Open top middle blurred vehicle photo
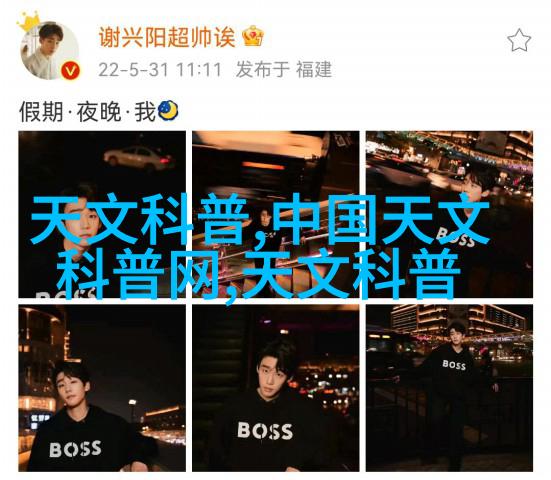551x480 pixels. [x=276, y=214]
